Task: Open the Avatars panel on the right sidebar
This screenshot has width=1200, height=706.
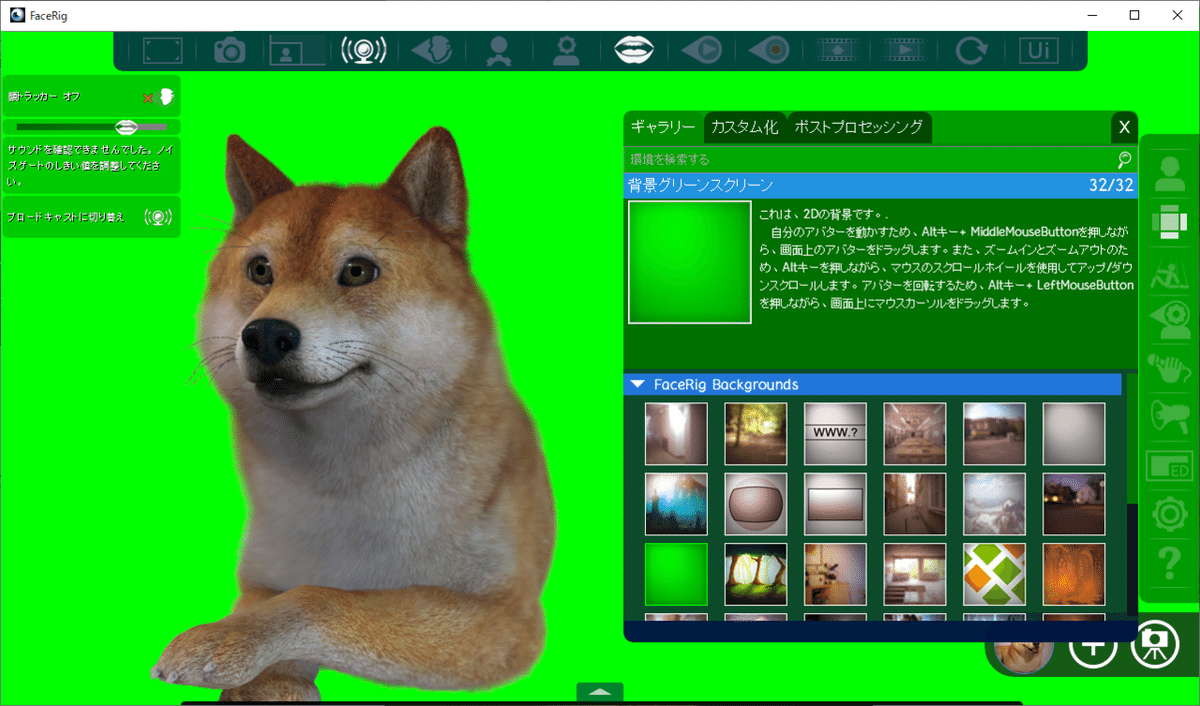Action: (x=1170, y=172)
